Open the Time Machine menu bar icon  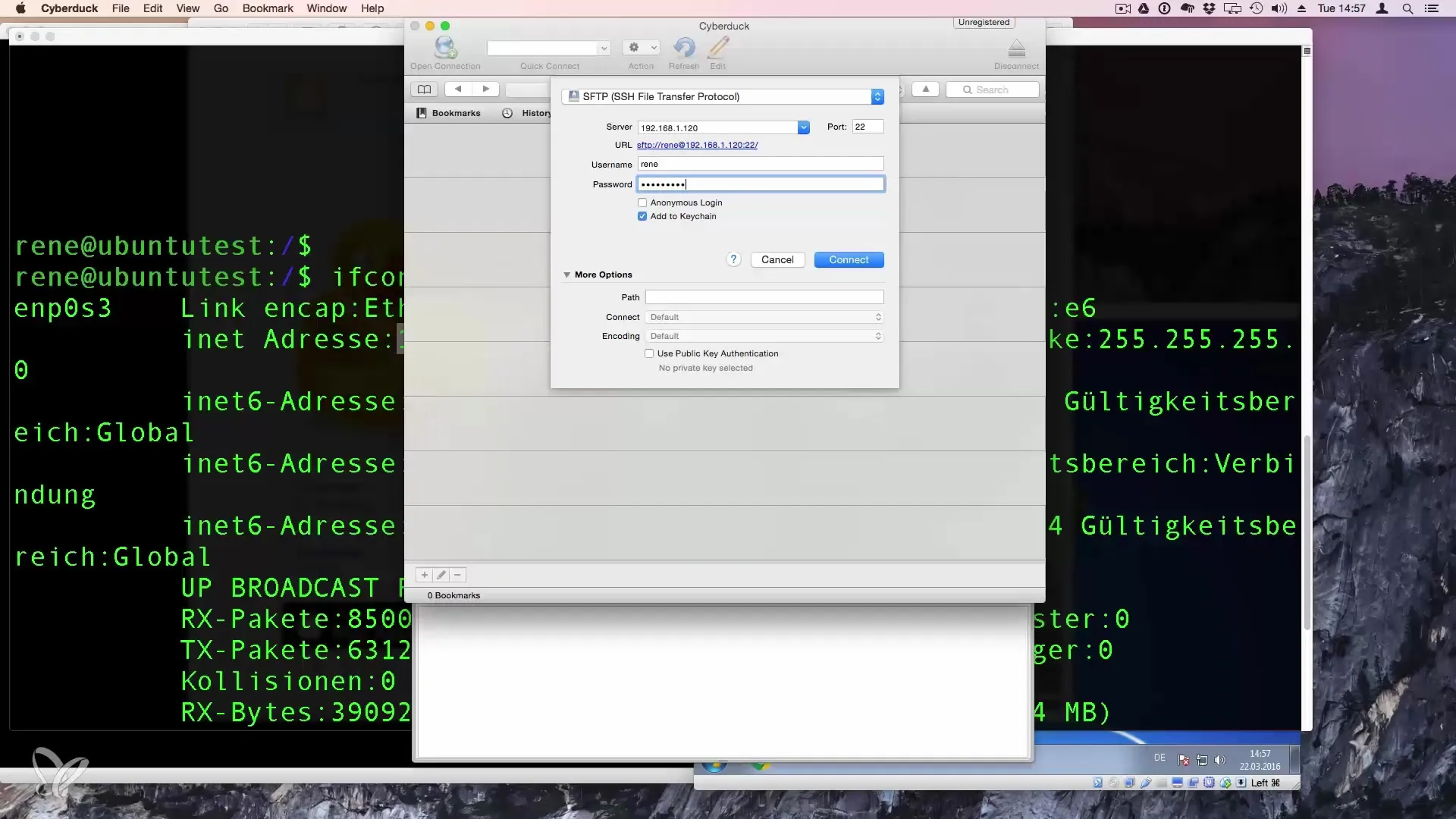1256,8
